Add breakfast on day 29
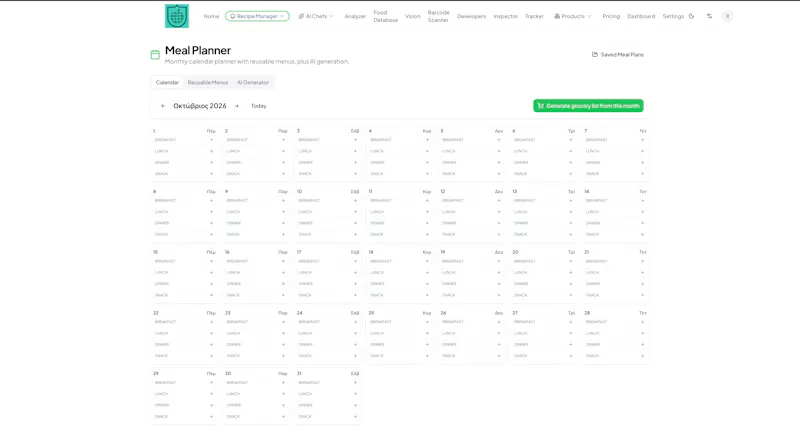The width and height of the screenshot is (800, 446). tap(212, 383)
